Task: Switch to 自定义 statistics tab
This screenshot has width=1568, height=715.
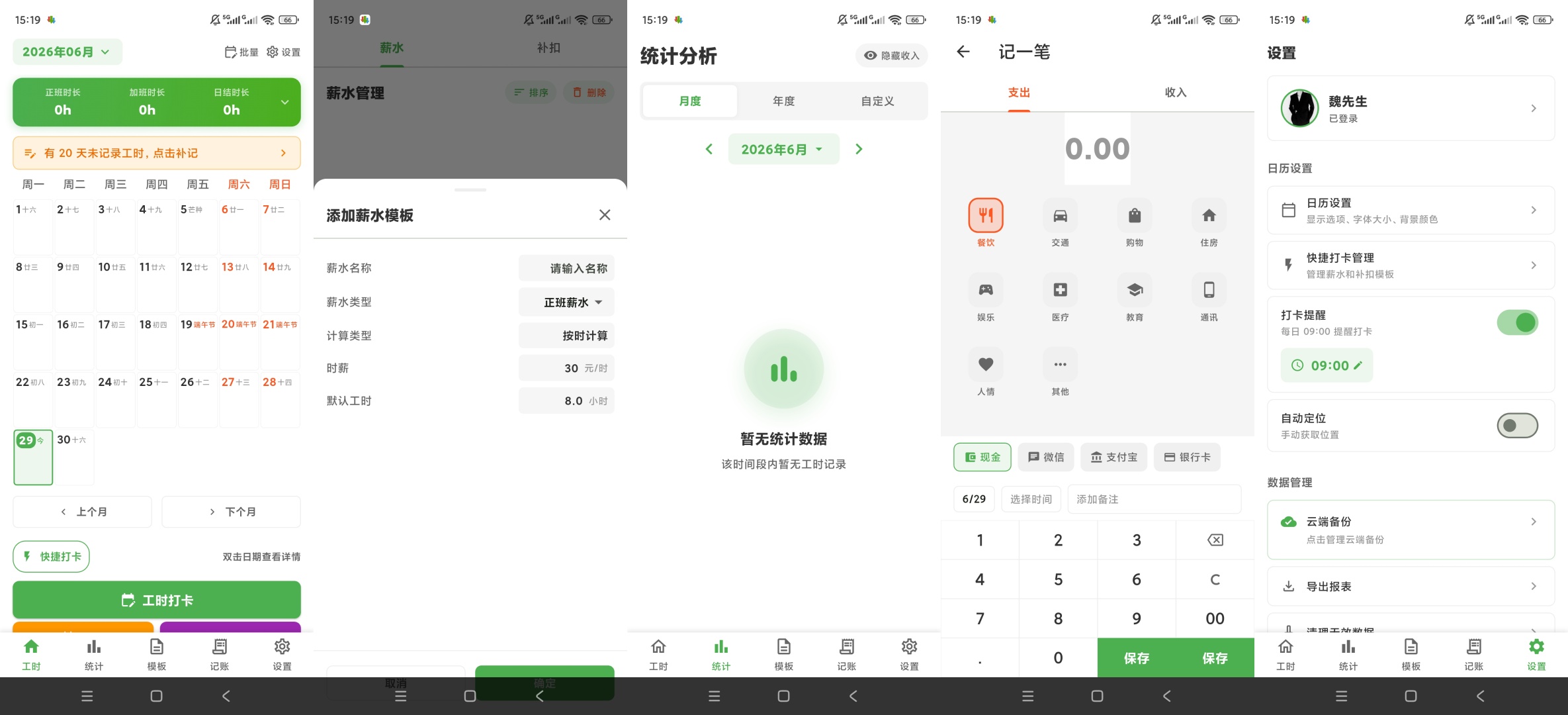Action: point(877,101)
